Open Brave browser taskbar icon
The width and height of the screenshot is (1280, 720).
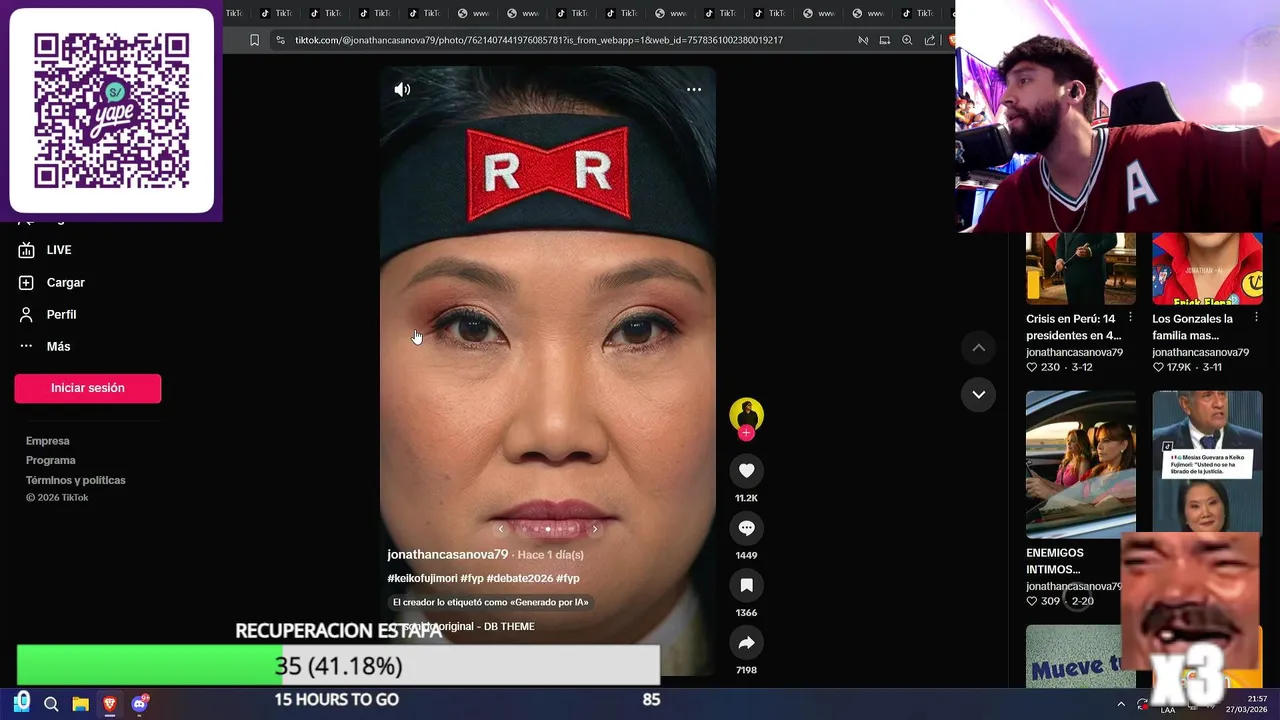pos(110,704)
